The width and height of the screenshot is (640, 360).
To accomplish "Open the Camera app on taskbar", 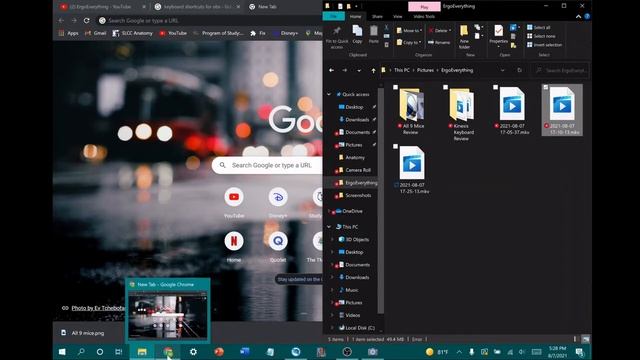I will click(372, 352).
